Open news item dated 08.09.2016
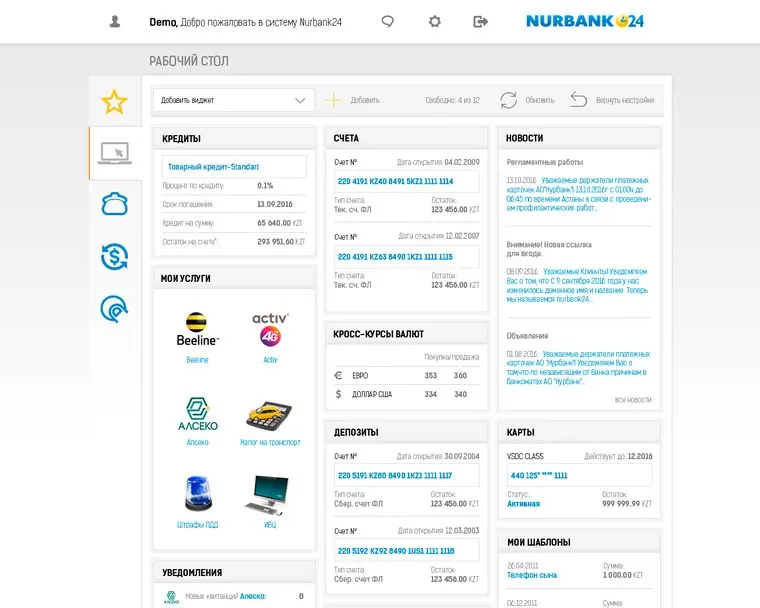Image resolution: width=760 pixels, height=608 pixels. pyautogui.click(x=578, y=285)
